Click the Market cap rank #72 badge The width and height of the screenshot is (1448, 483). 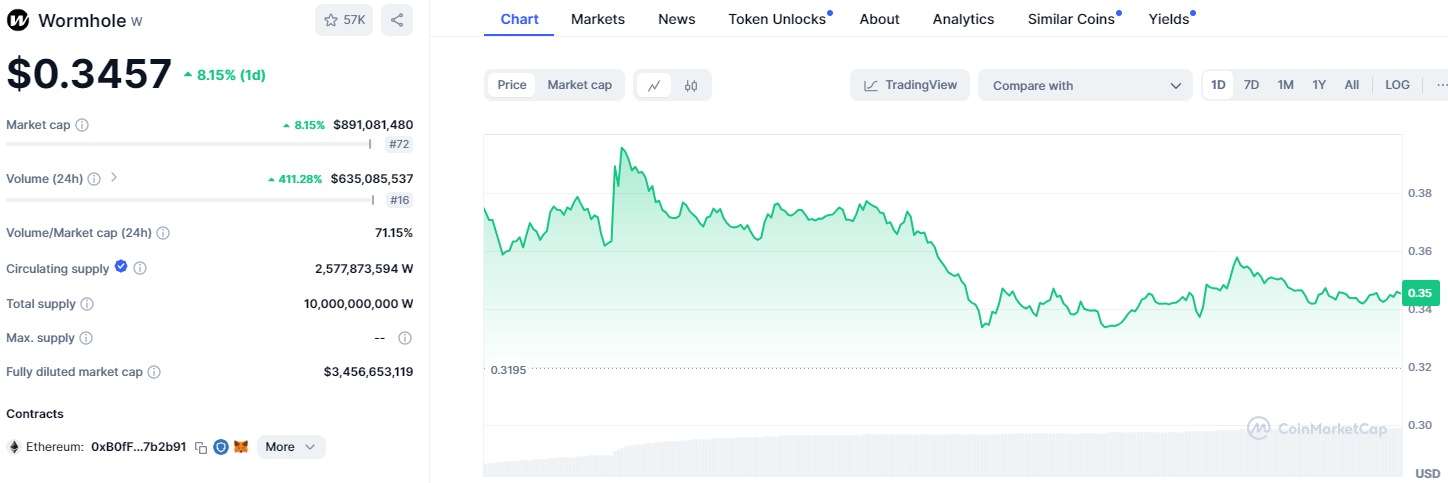[399, 145]
